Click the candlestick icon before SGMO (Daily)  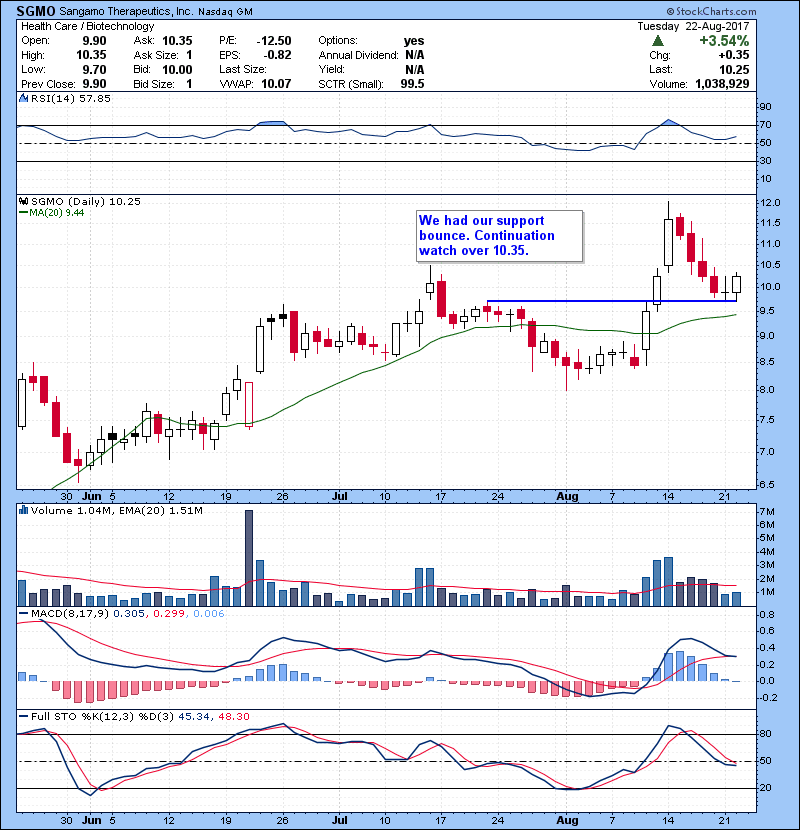(x=23, y=201)
